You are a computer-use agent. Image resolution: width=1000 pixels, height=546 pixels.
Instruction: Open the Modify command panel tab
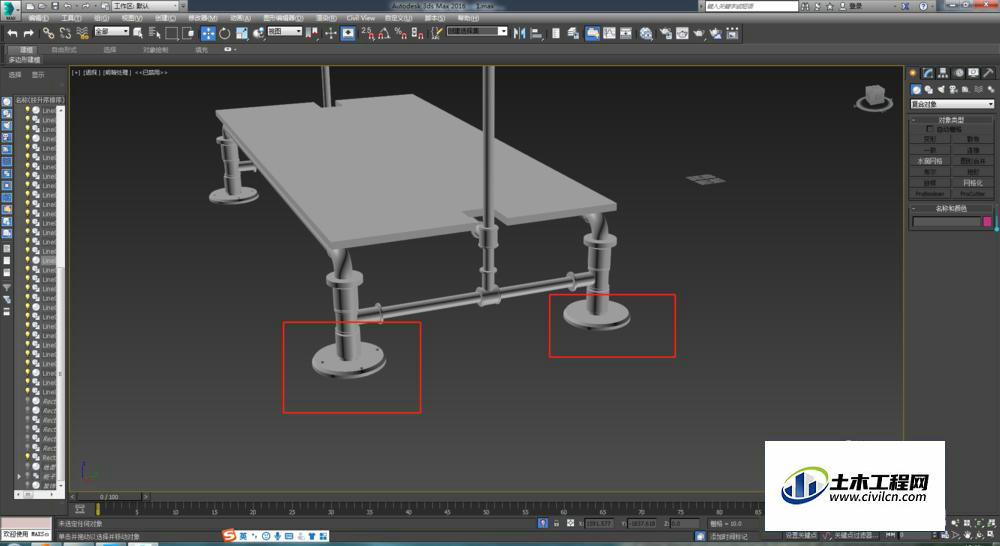(x=928, y=73)
